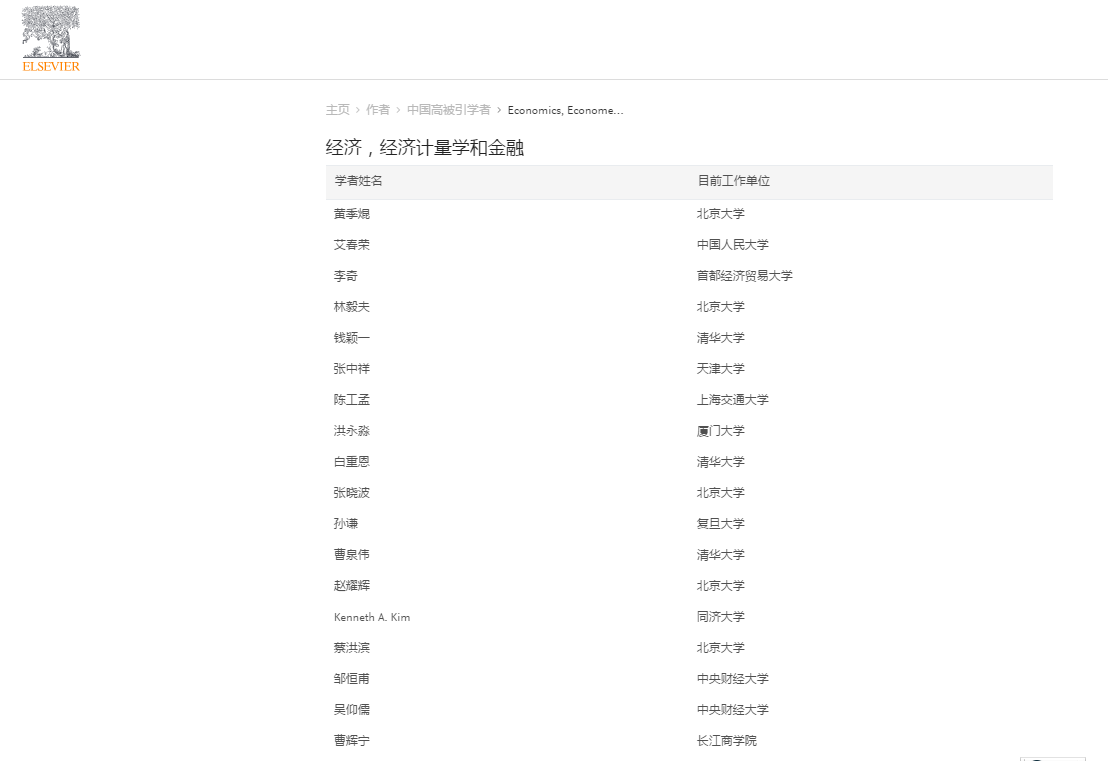Click 北京大学 in 黄季焜 row
Image resolution: width=1108 pixels, height=761 pixels.
tap(721, 213)
